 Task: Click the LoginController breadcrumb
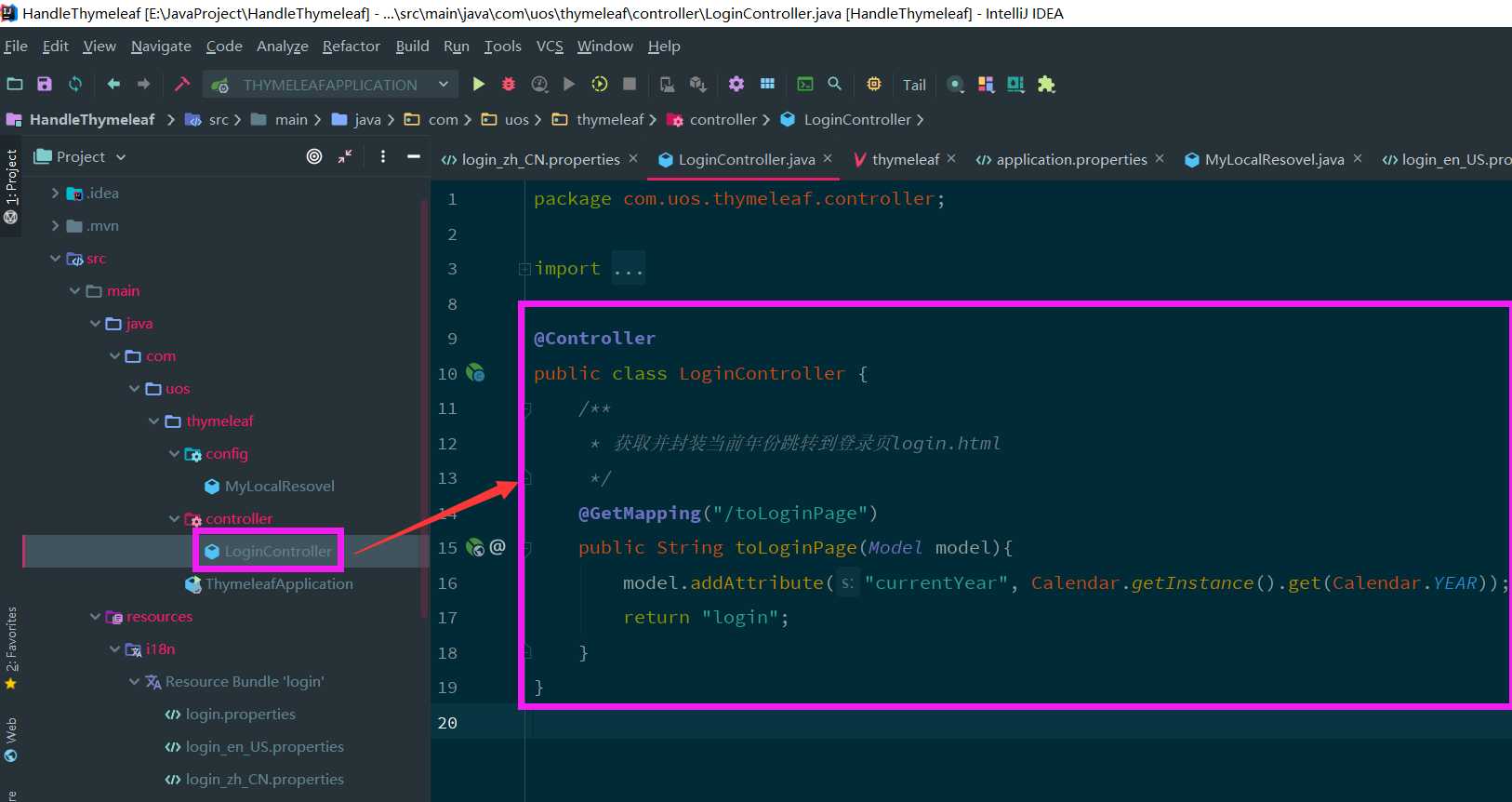857,119
